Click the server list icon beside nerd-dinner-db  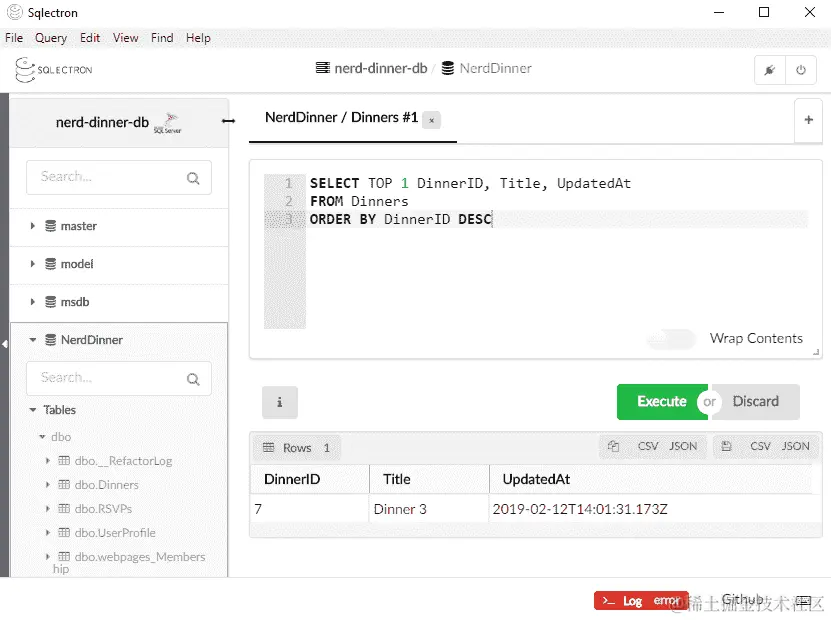click(322, 68)
